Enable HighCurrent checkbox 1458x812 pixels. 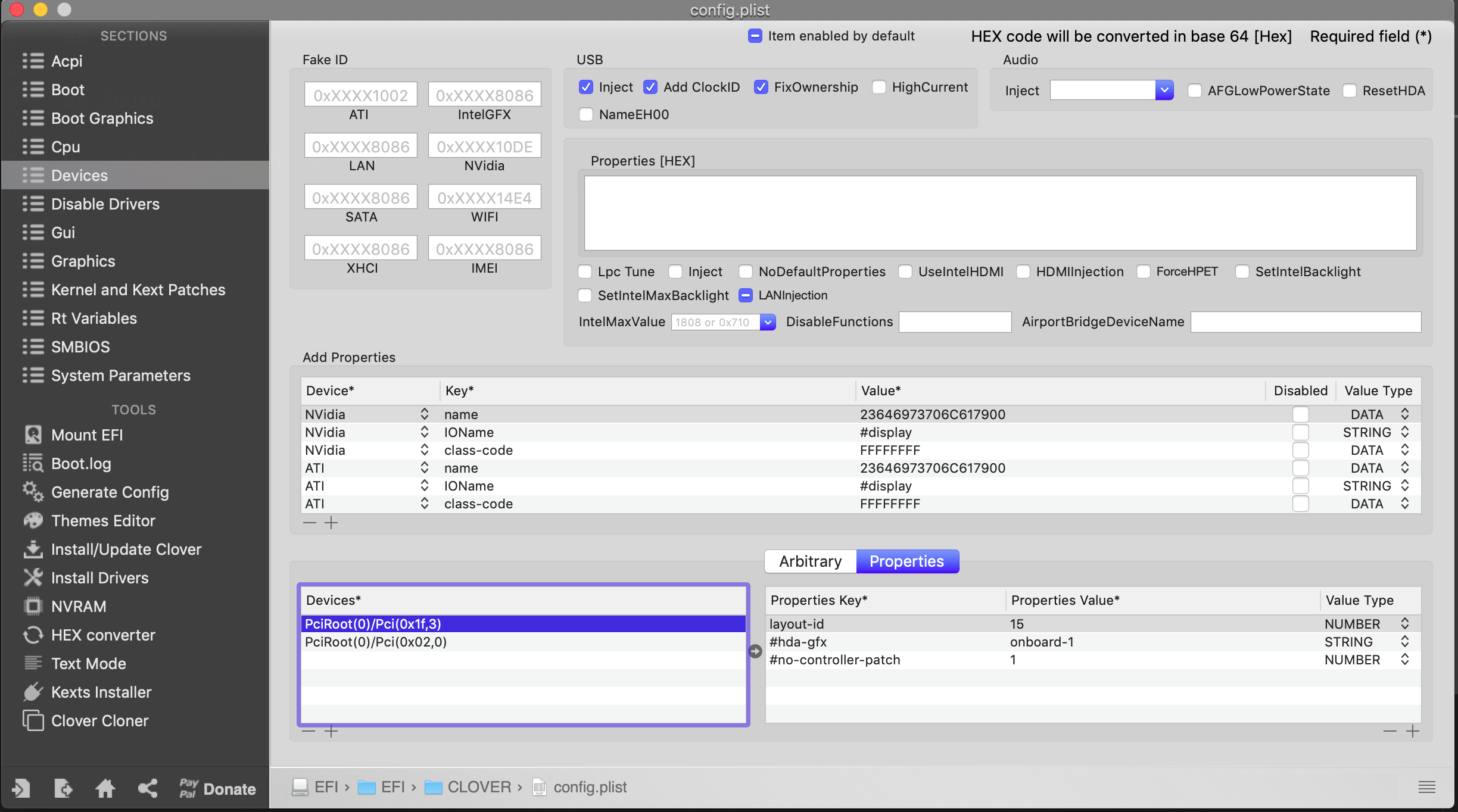pyautogui.click(x=879, y=87)
